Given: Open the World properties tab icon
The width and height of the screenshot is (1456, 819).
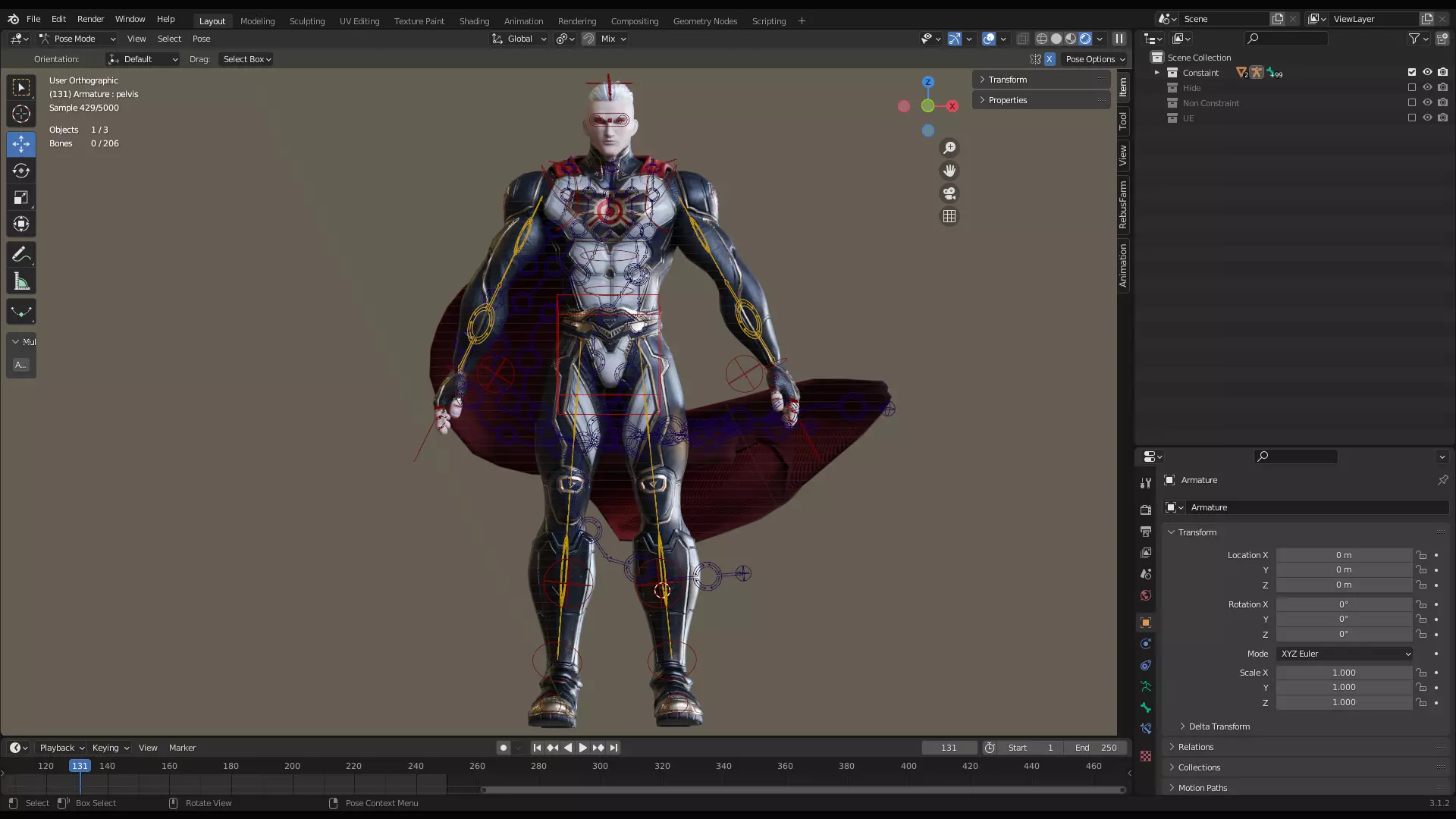Looking at the screenshot, I should click(x=1146, y=595).
